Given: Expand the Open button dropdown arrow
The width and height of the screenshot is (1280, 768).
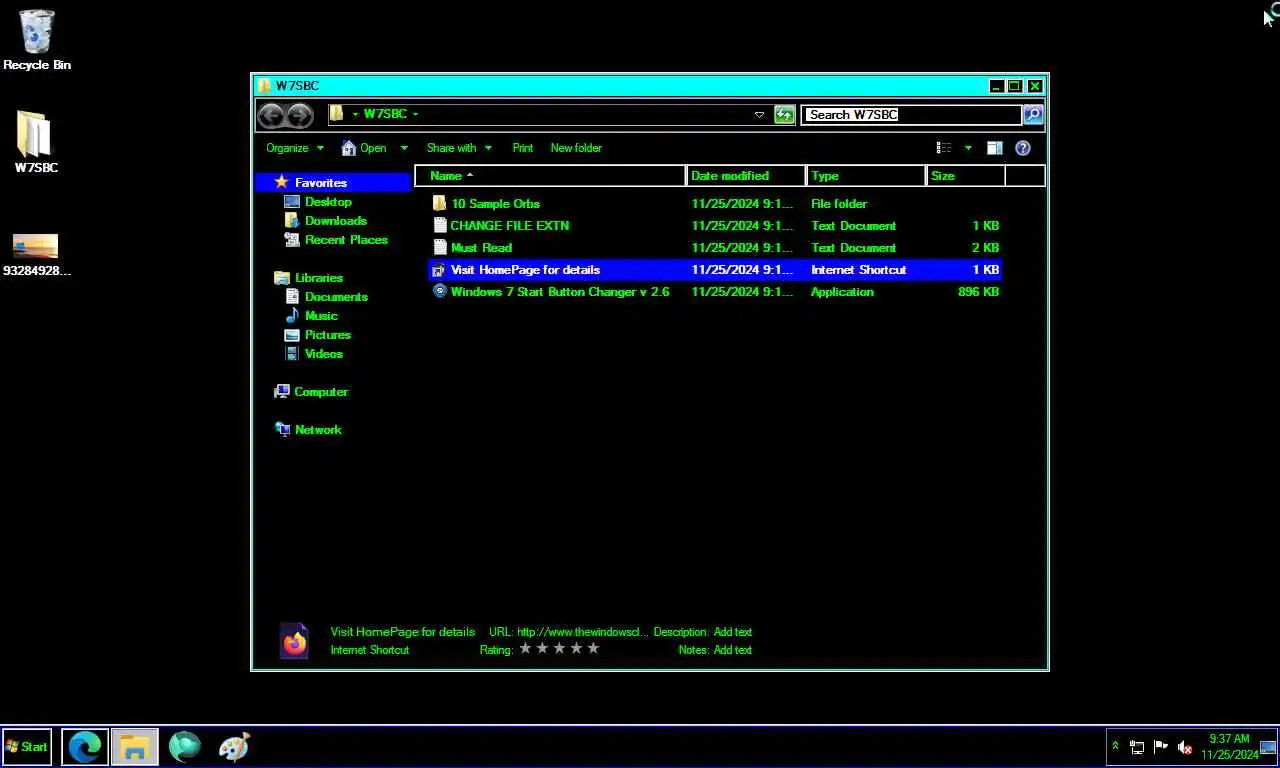Looking at the screenshot, I should pos(404,148).
